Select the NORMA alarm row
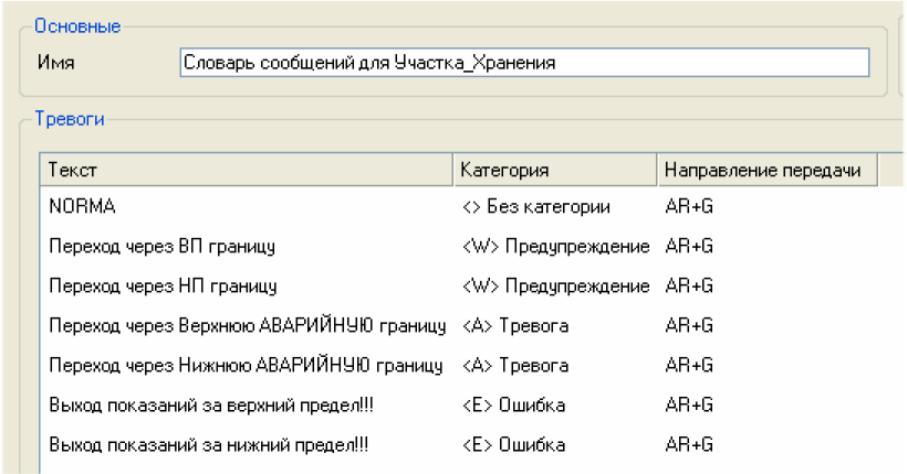The image size is (907, 474). pos(471,207)
